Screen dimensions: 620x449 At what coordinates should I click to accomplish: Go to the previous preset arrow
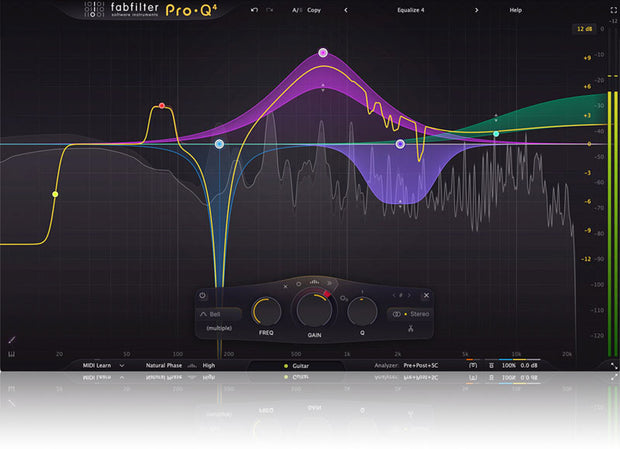coord(346,10)
